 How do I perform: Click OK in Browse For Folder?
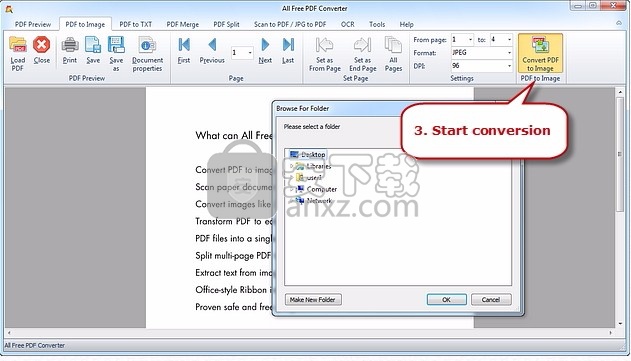pos(446,299)
